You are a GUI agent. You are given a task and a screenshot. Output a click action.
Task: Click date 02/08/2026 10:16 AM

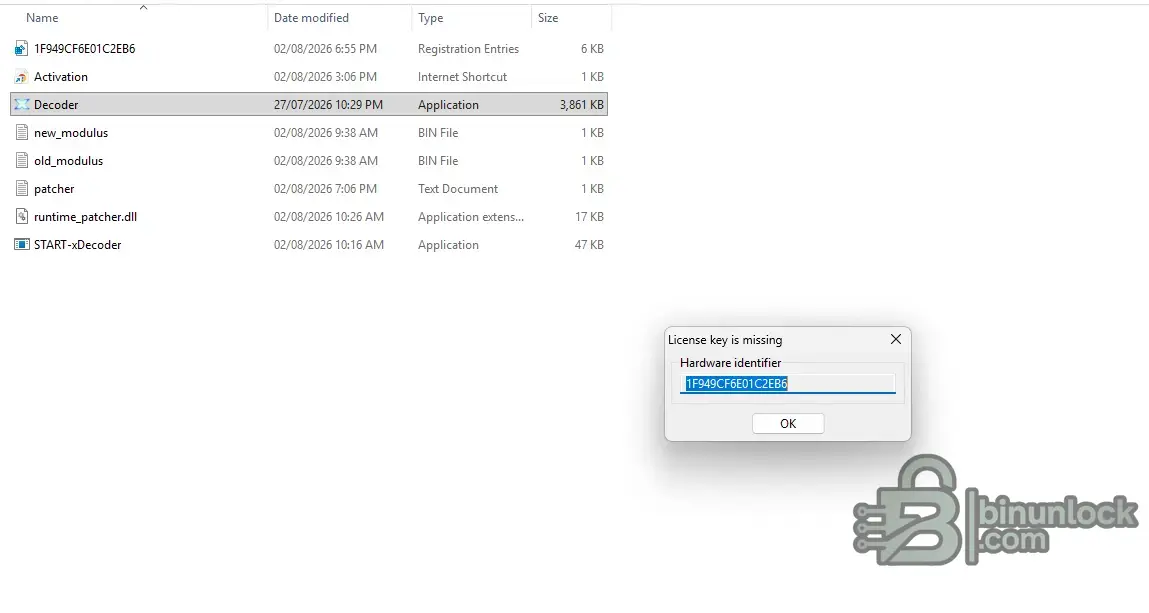tap(329, 245)
